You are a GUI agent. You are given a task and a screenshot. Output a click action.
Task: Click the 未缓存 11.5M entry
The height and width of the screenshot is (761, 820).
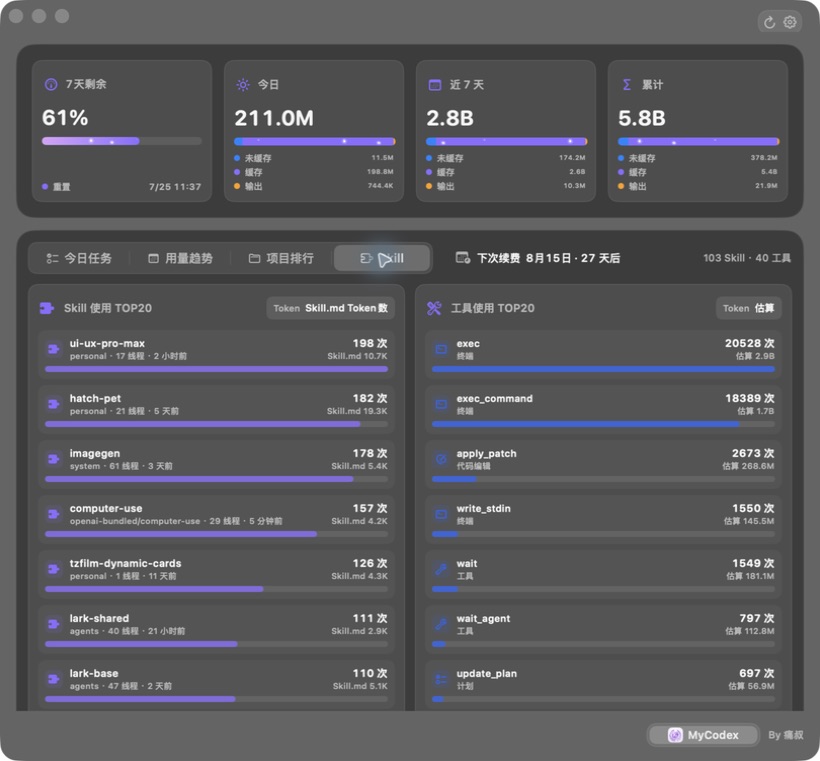click(x=314, y=158)
